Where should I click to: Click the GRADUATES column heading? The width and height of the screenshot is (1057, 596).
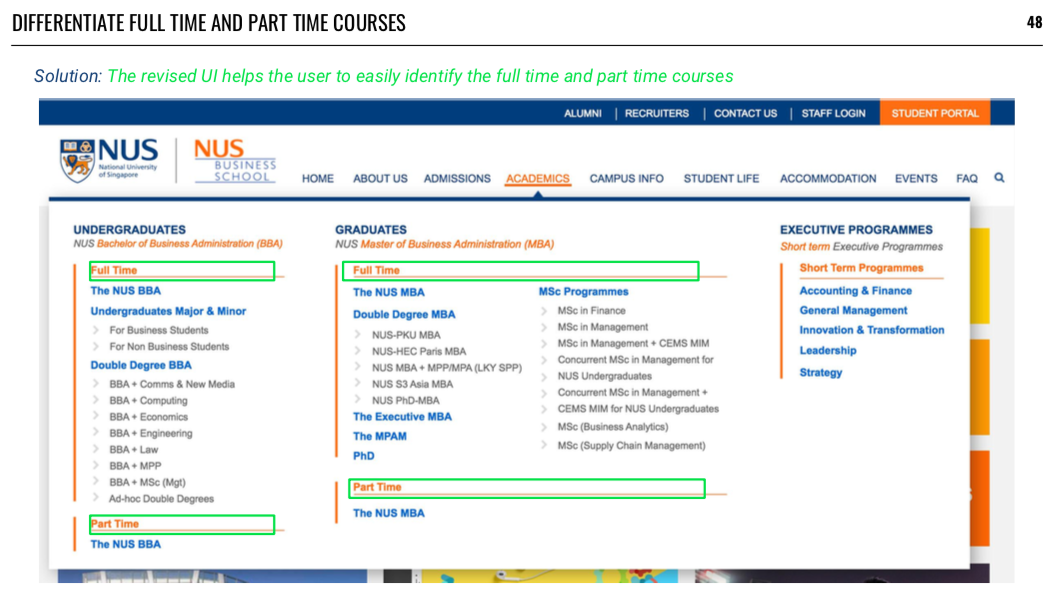371,230
